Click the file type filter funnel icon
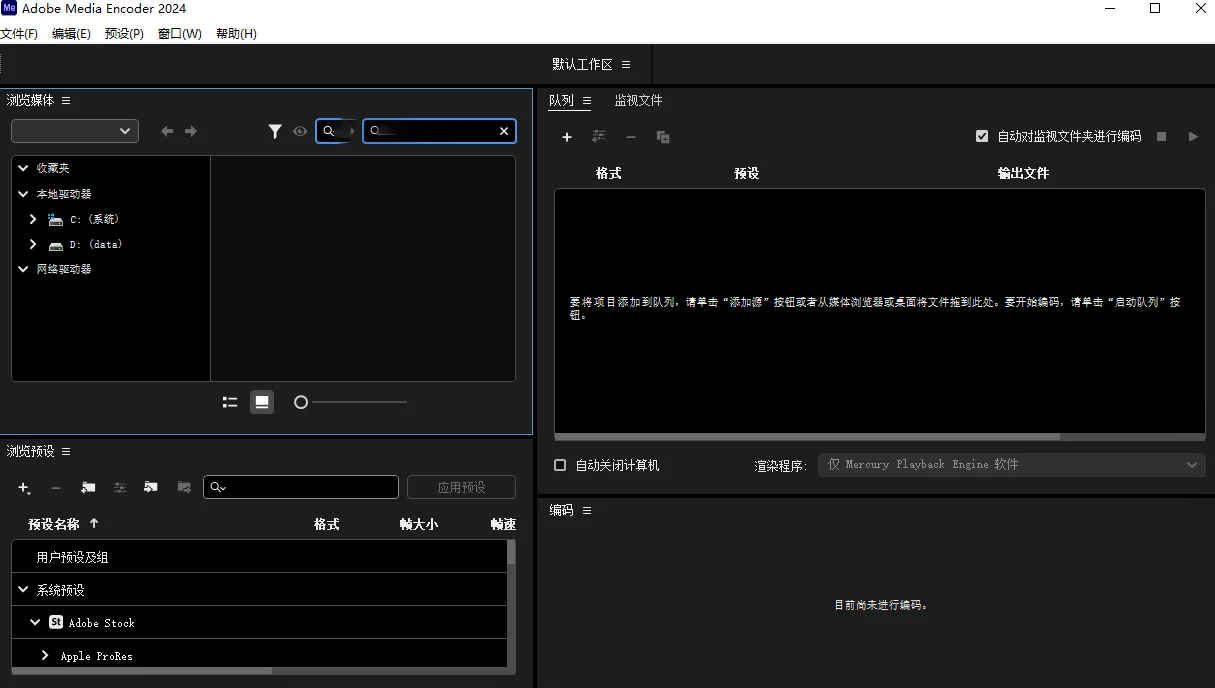1215x688 pixels. [275, 131]
